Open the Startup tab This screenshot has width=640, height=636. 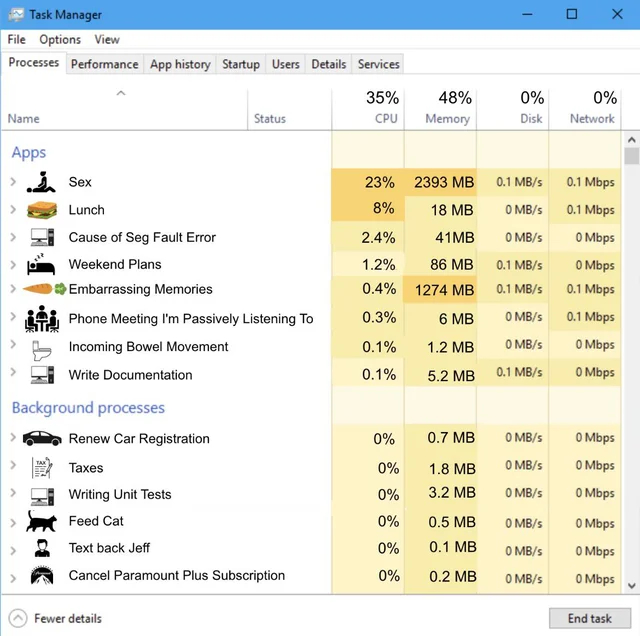(x=240, y=64)
